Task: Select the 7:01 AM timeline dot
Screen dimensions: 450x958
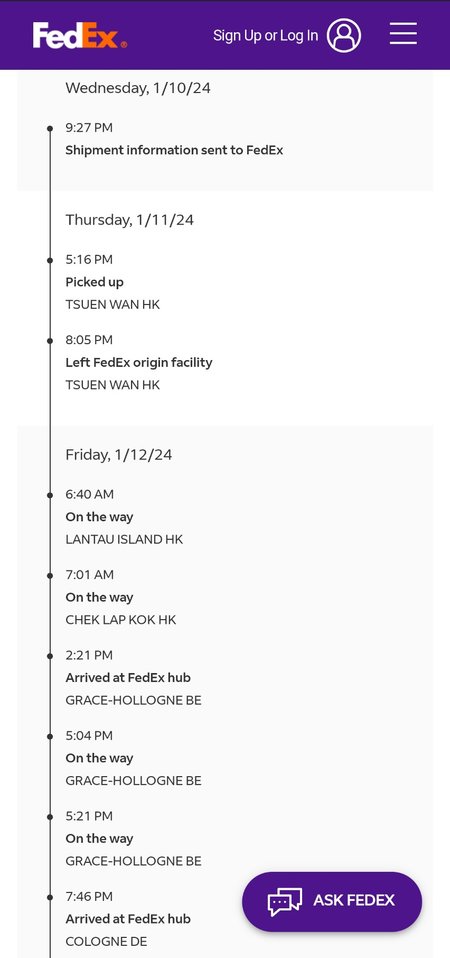Action: click(50, 576)
